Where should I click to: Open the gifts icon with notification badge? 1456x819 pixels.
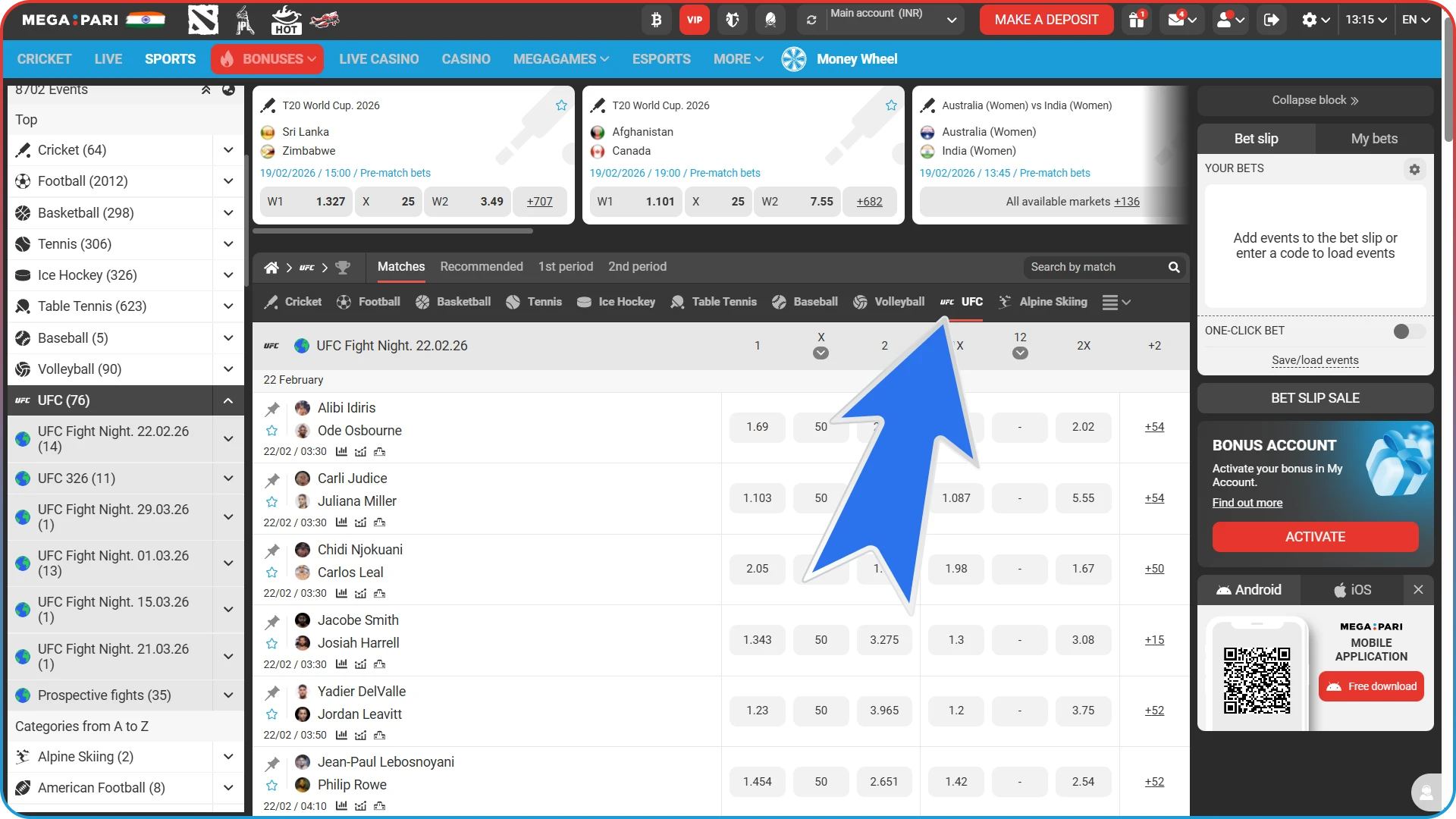pyautogui.click(x=1136, y=20)
